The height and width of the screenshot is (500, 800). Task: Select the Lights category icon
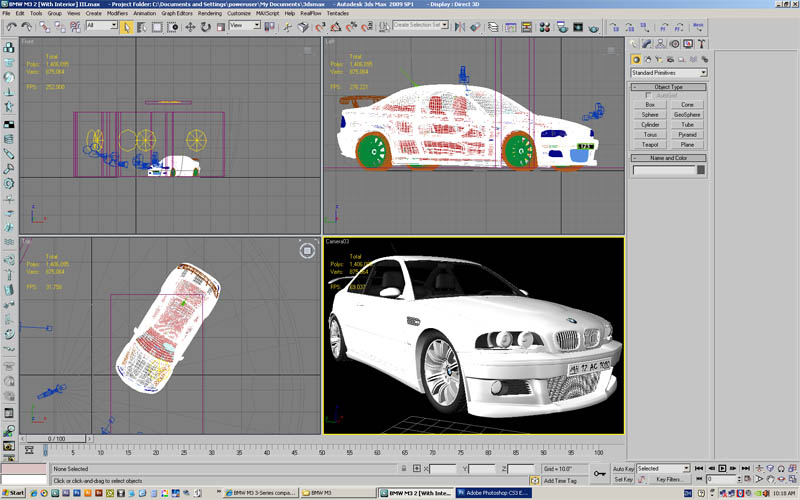[x=659, y=60]
